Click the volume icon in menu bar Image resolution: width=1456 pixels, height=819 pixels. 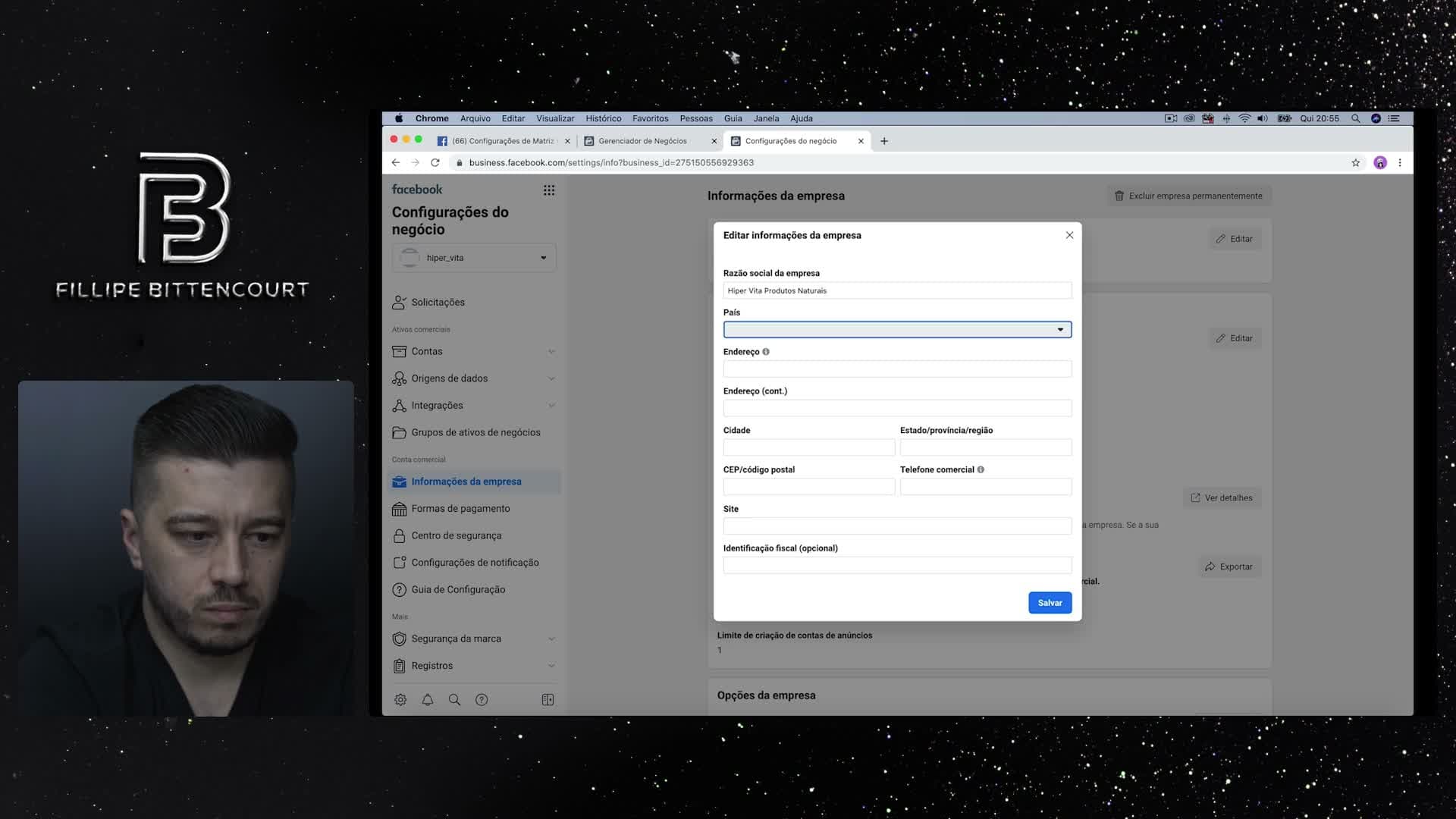(x=1263, y=118)
